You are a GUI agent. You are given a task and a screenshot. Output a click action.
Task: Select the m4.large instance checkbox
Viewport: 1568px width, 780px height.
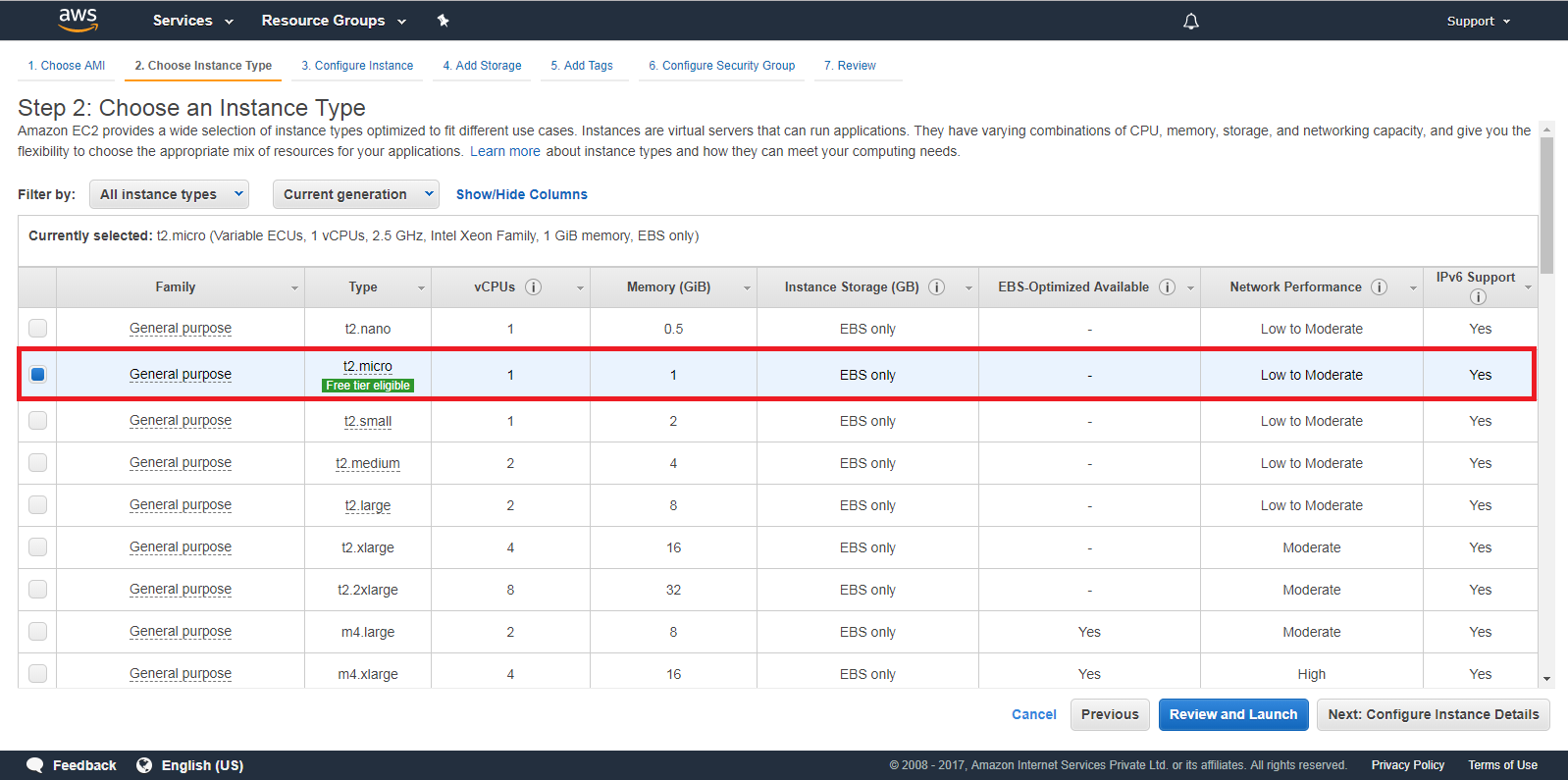click(37, 631)
